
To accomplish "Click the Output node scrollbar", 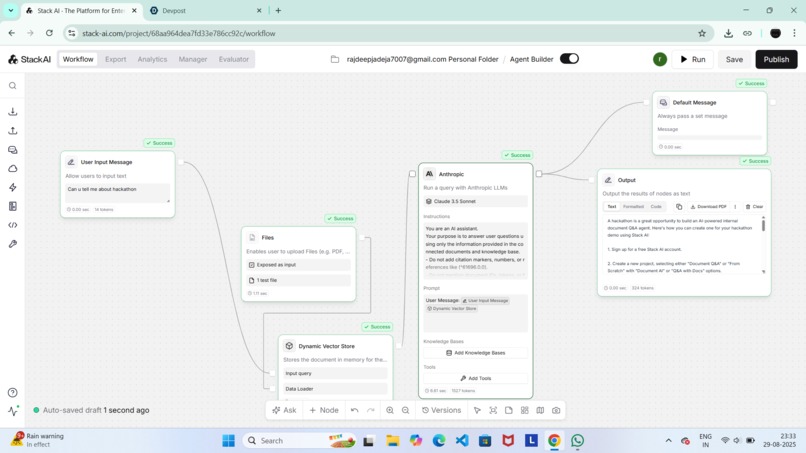I will coord(763,225).
